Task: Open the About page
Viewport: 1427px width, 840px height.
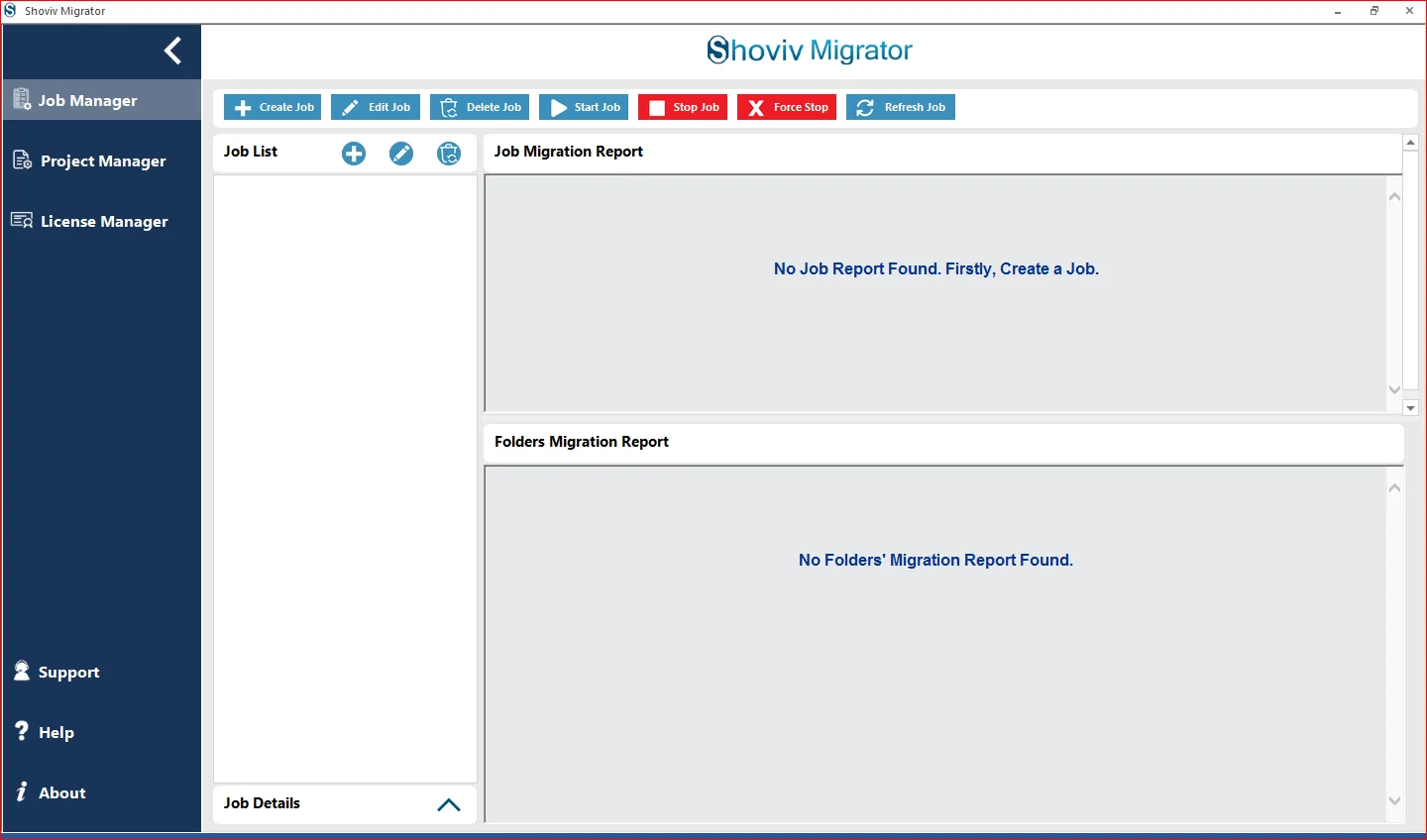Action: coord(101,792)
